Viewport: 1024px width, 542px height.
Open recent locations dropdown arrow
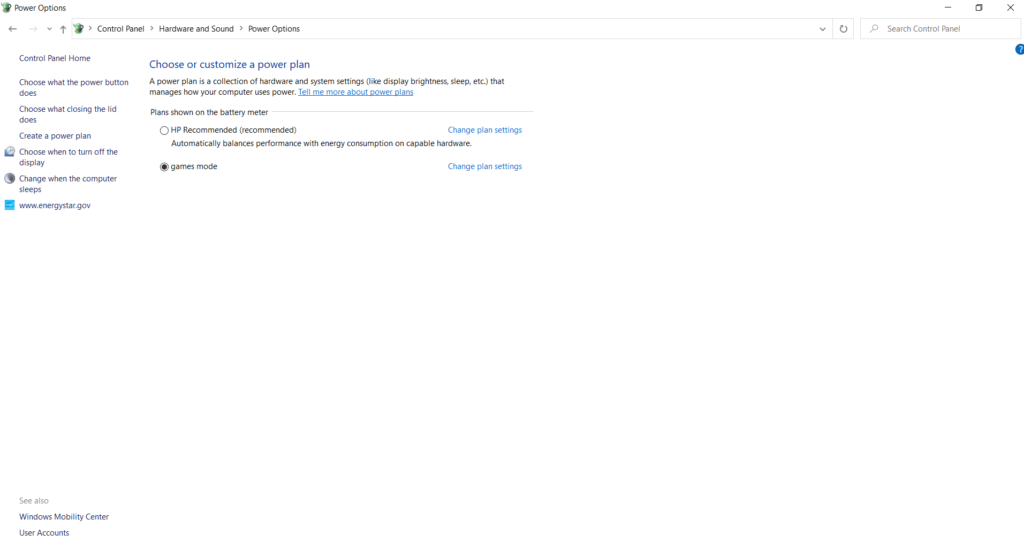pyautogui.click(x=49, y=29)
